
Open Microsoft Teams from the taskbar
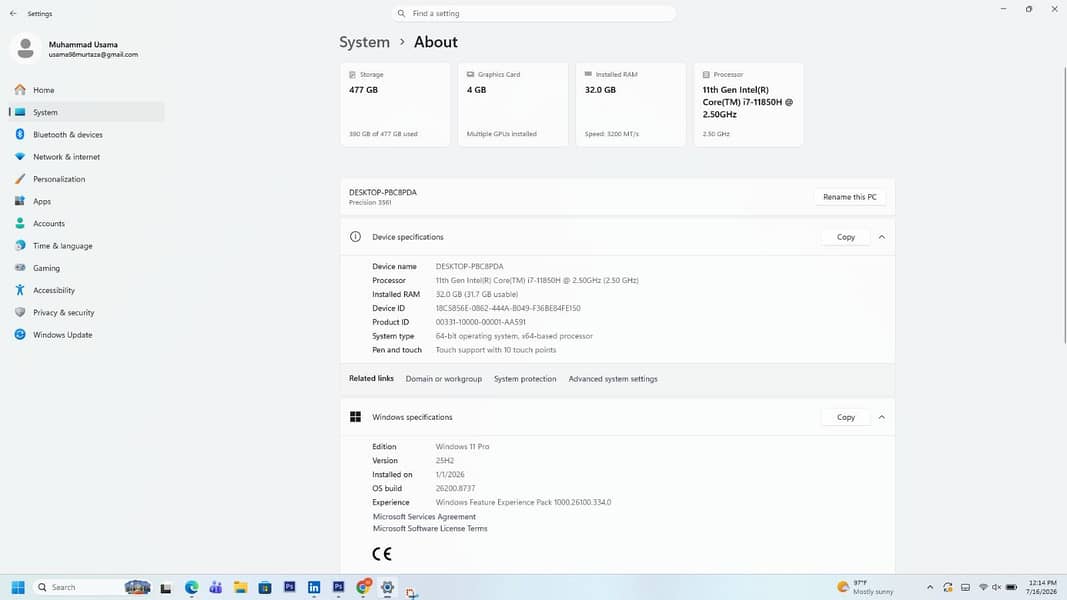tap(216, 587)
